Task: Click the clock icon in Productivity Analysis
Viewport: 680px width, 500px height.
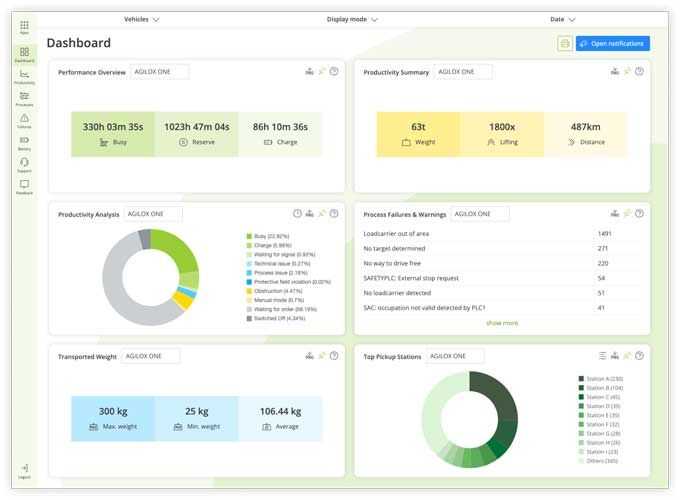Action: (297, 213)
